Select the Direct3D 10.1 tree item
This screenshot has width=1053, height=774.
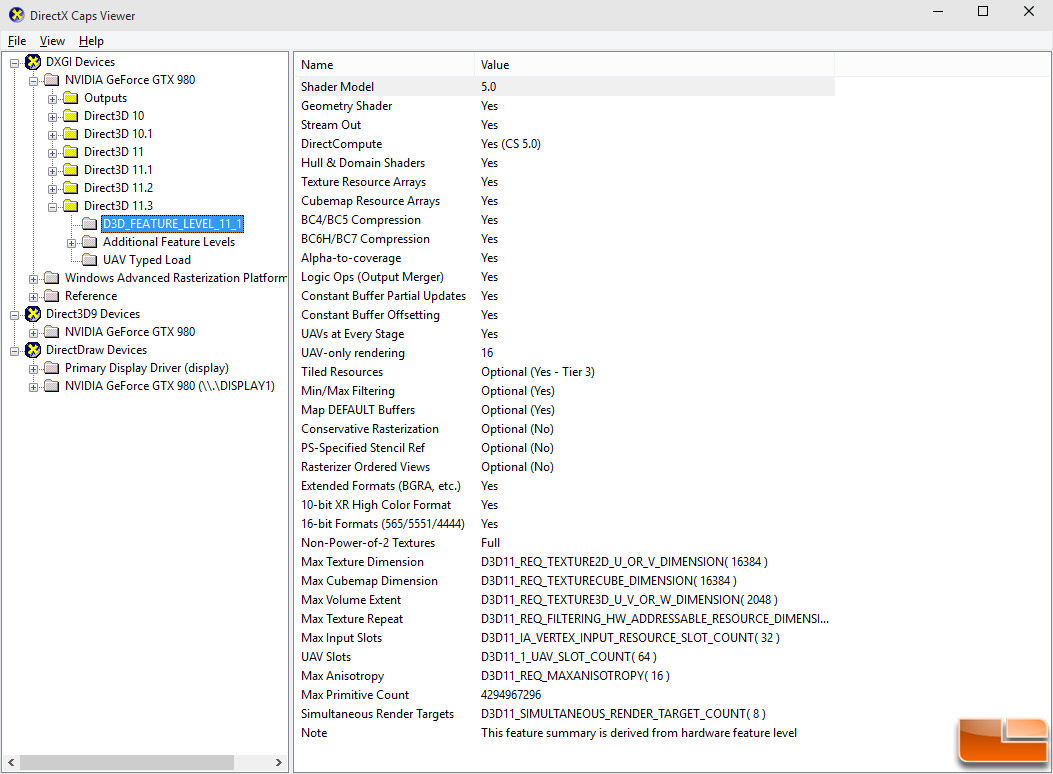coord(118,134)
